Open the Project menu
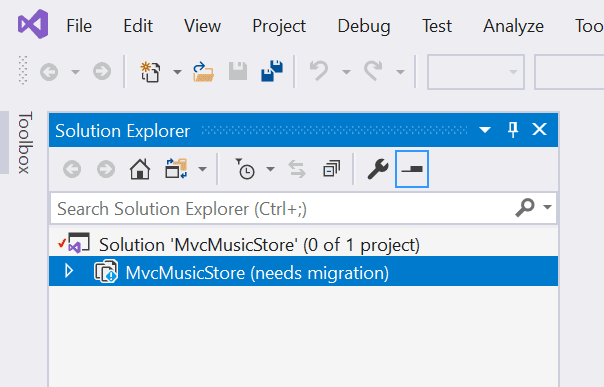Screen dimensions: 604x387 pos(279,26)
